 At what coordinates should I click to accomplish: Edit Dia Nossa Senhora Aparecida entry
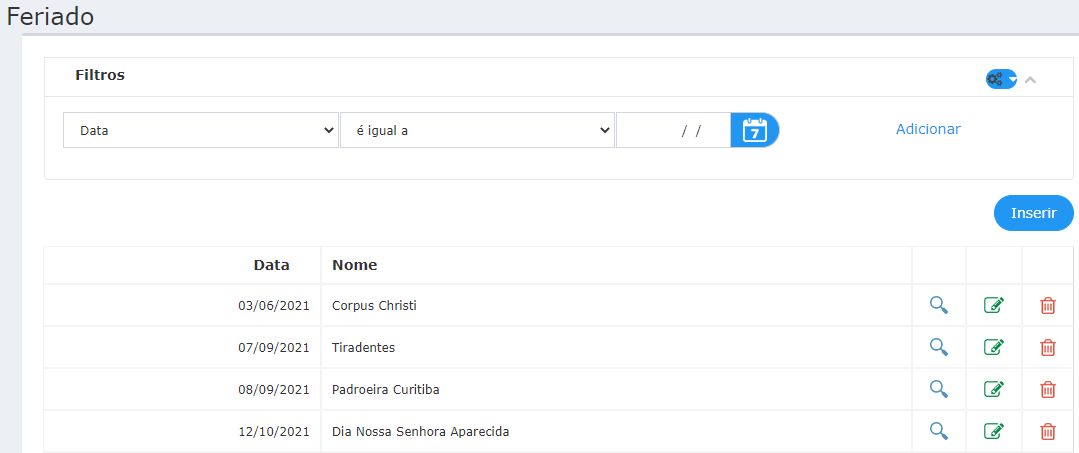[x=994, y=431]
